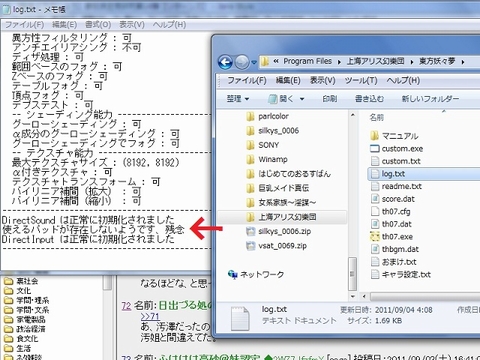Screen dimensions: 480x360
Task: Click the Explorer back navigation arrow
Action: (x=225, y=62)
